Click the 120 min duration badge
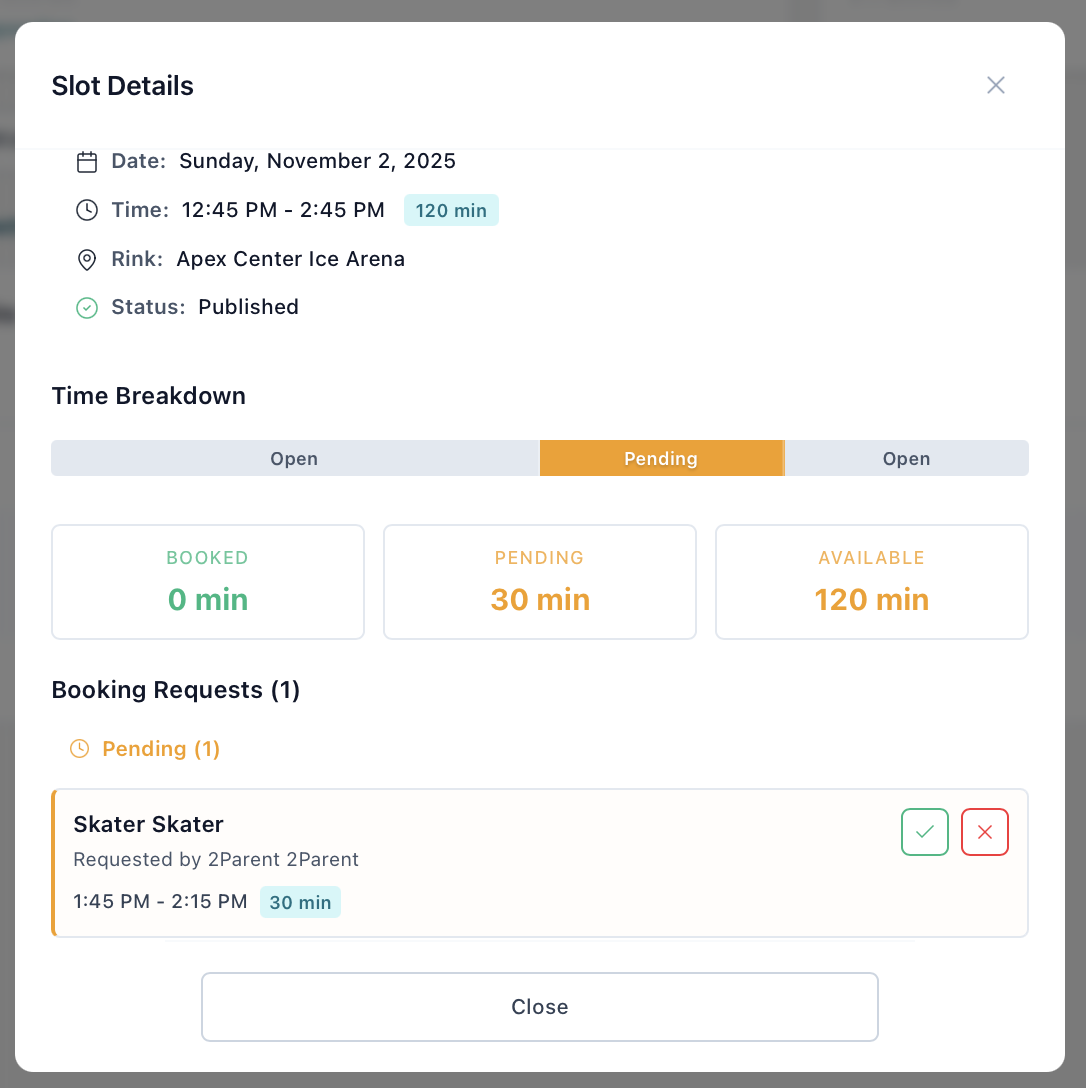 [451, 210]
